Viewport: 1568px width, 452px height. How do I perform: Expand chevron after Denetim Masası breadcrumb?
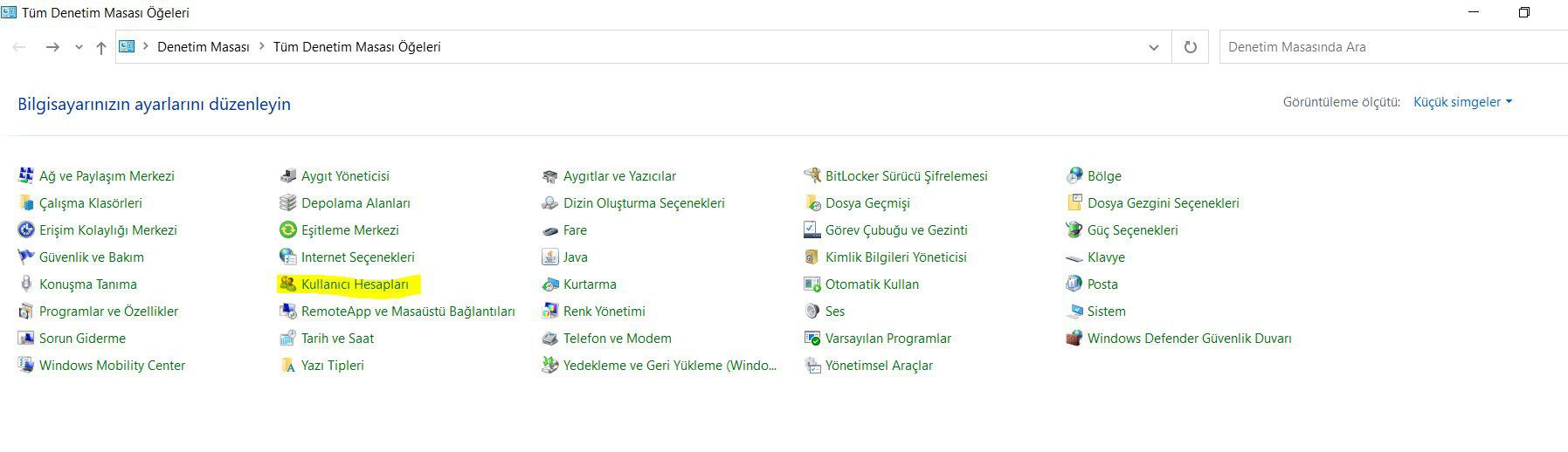pos(261,46)
